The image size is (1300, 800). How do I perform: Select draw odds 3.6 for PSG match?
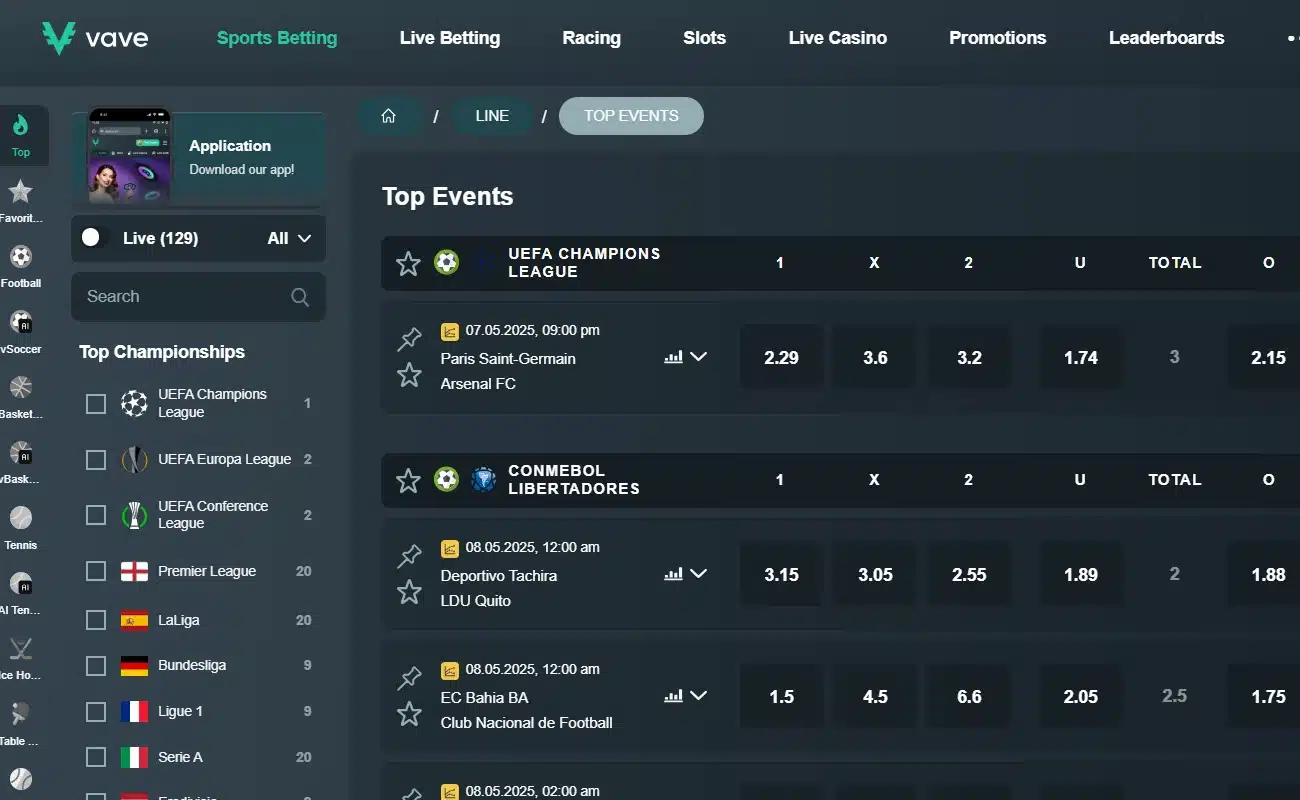click(875, 357)
